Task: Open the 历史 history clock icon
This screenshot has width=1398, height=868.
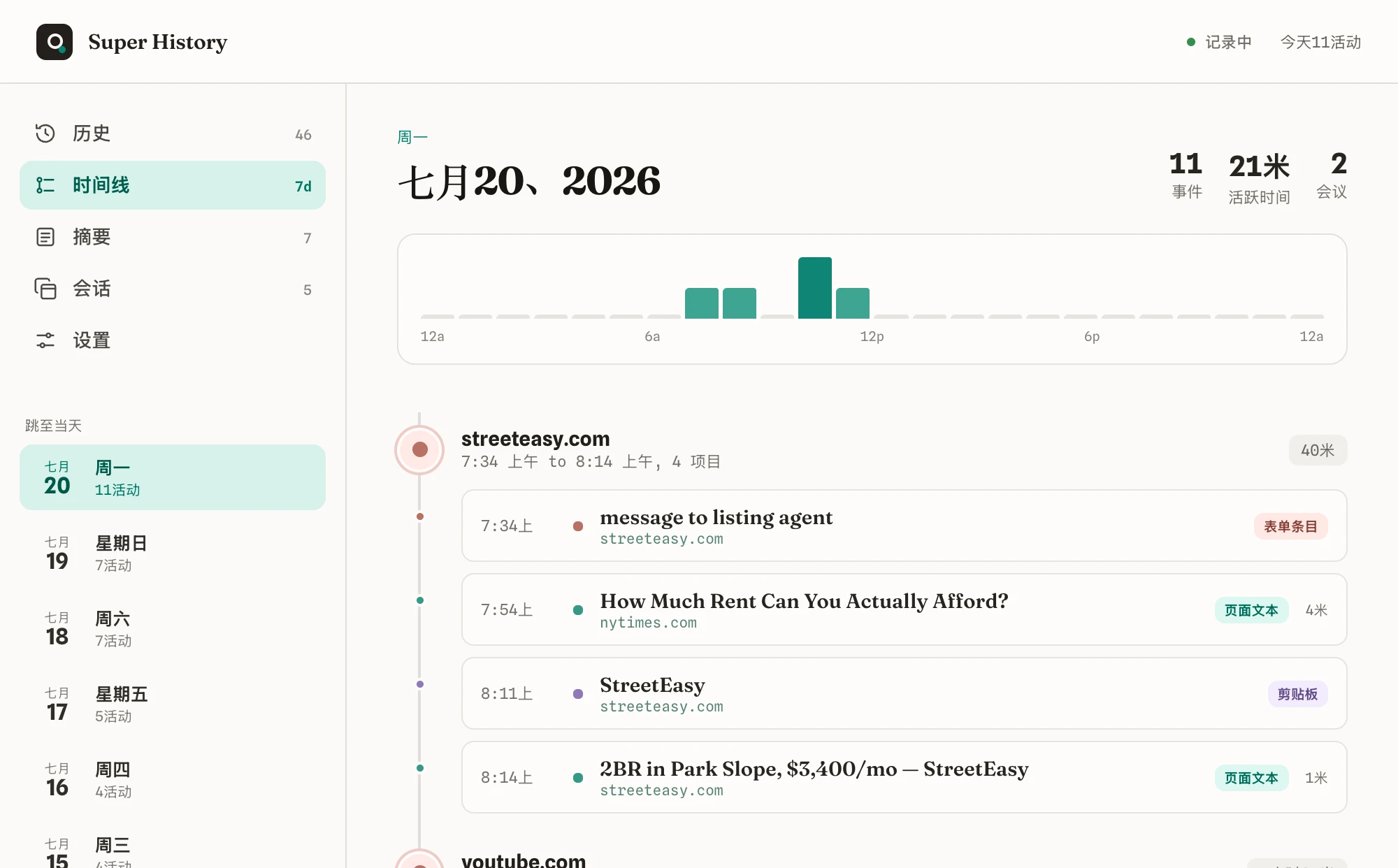Action: tap(45, 133)
